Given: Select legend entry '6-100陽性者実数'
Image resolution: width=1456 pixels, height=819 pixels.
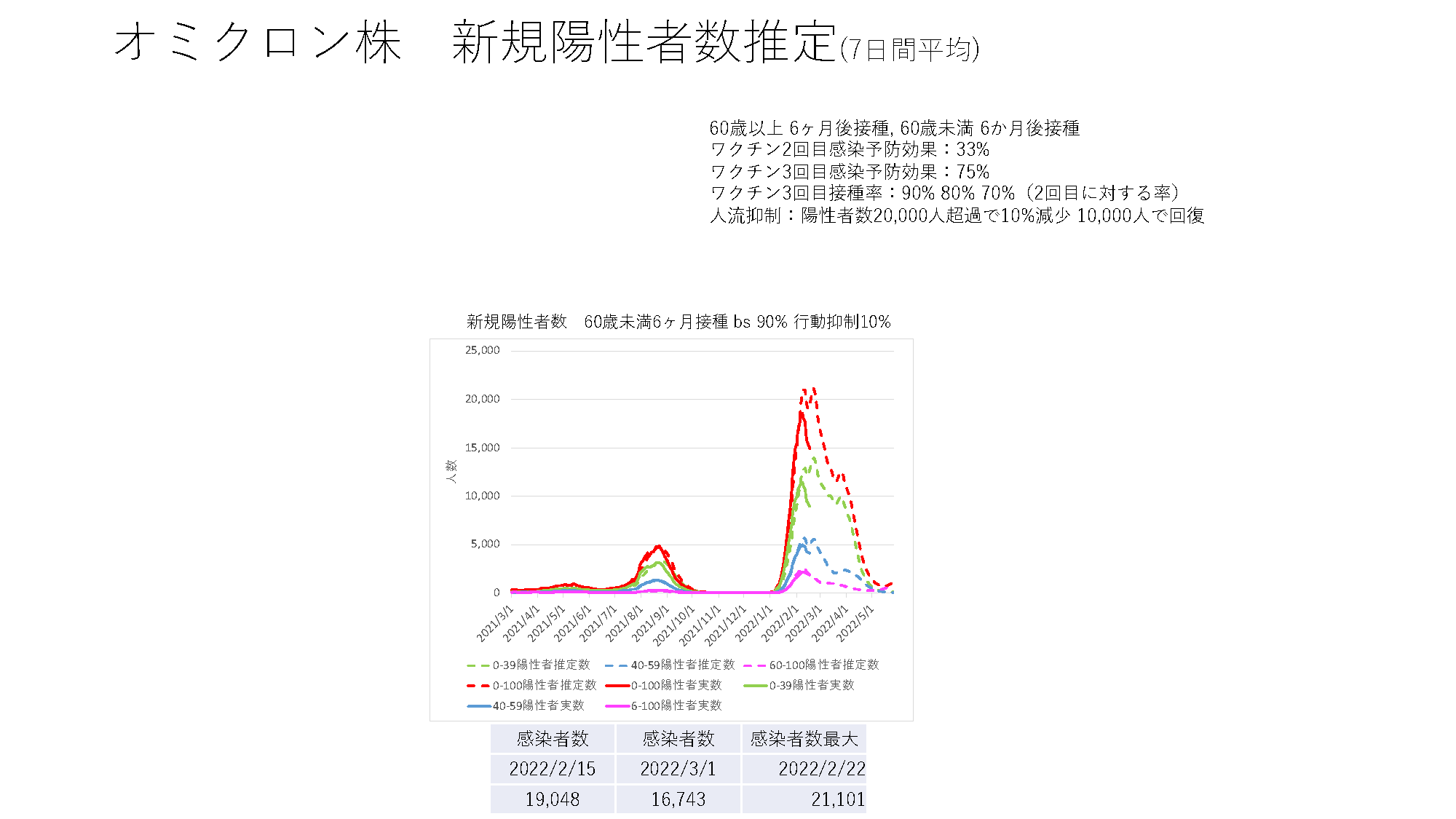Looking at the screenshot, I should (x=663, y=705).
